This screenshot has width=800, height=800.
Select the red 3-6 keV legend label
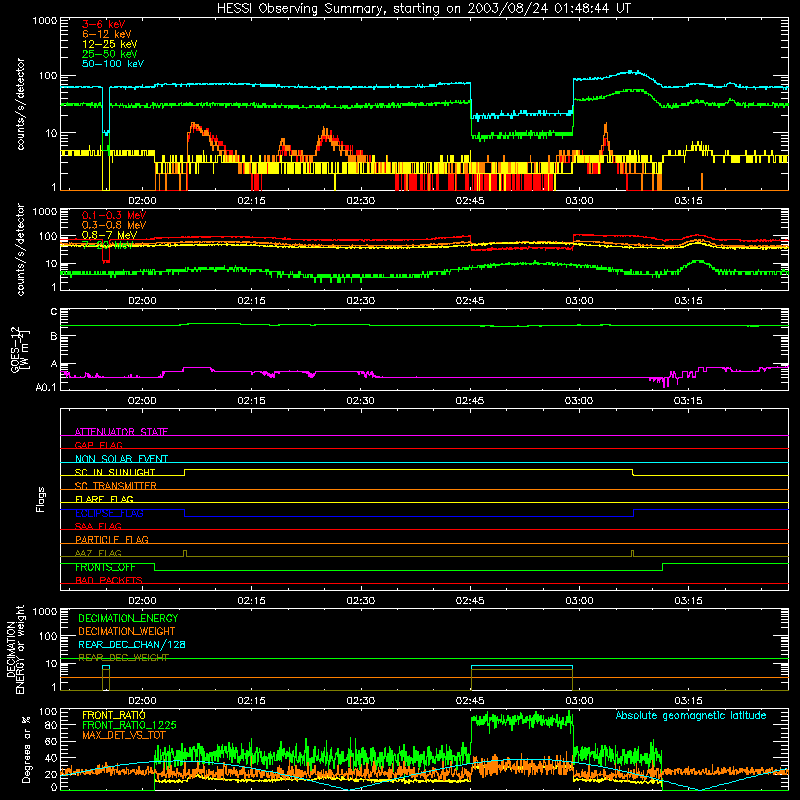pos(103,24)
